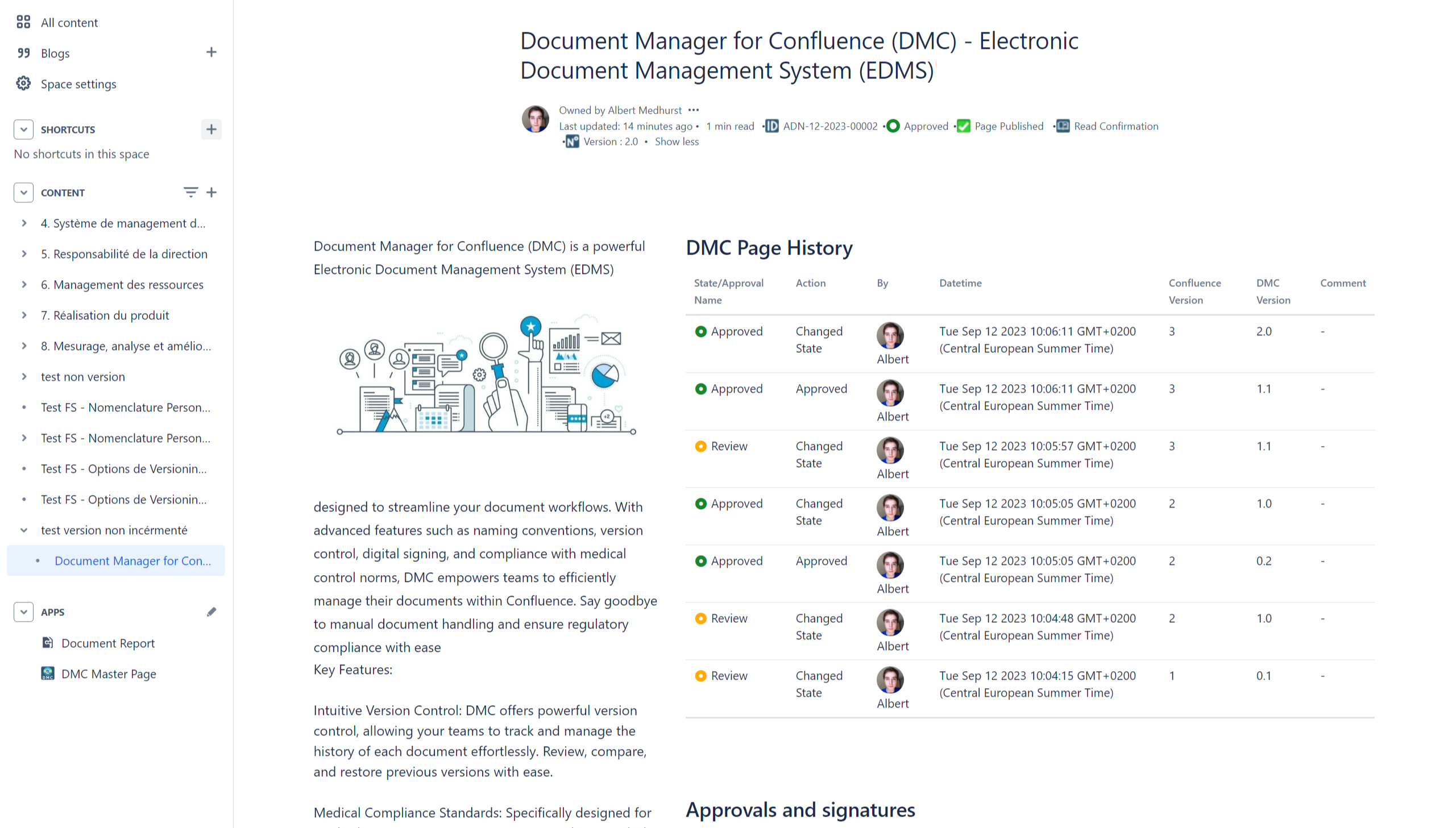Open the page actions '...' menu
Viewport: 1456px width, 828px height.
694,110
